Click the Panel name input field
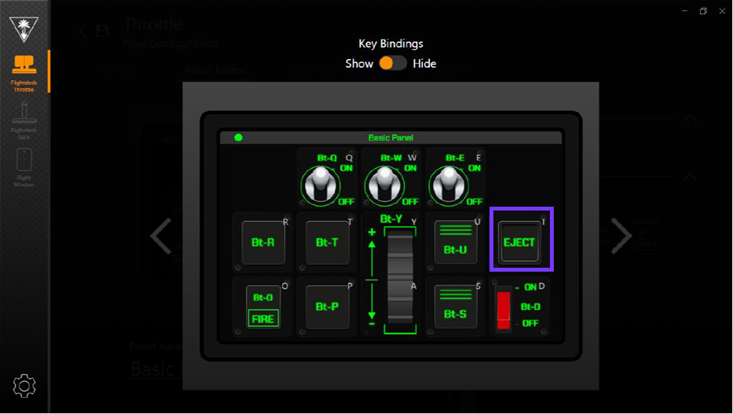 [157, 369]
